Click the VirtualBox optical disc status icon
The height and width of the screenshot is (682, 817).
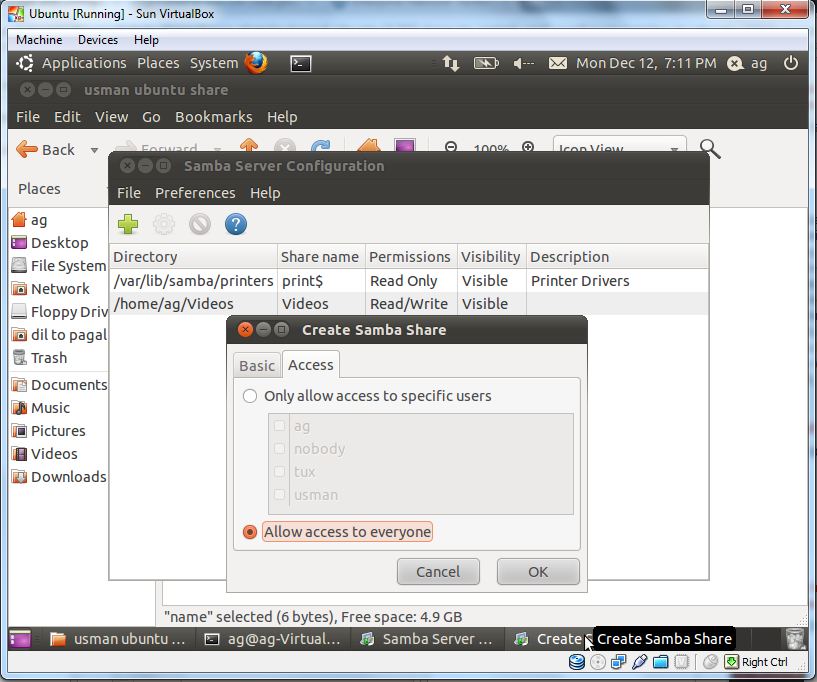tap(598, 662)
